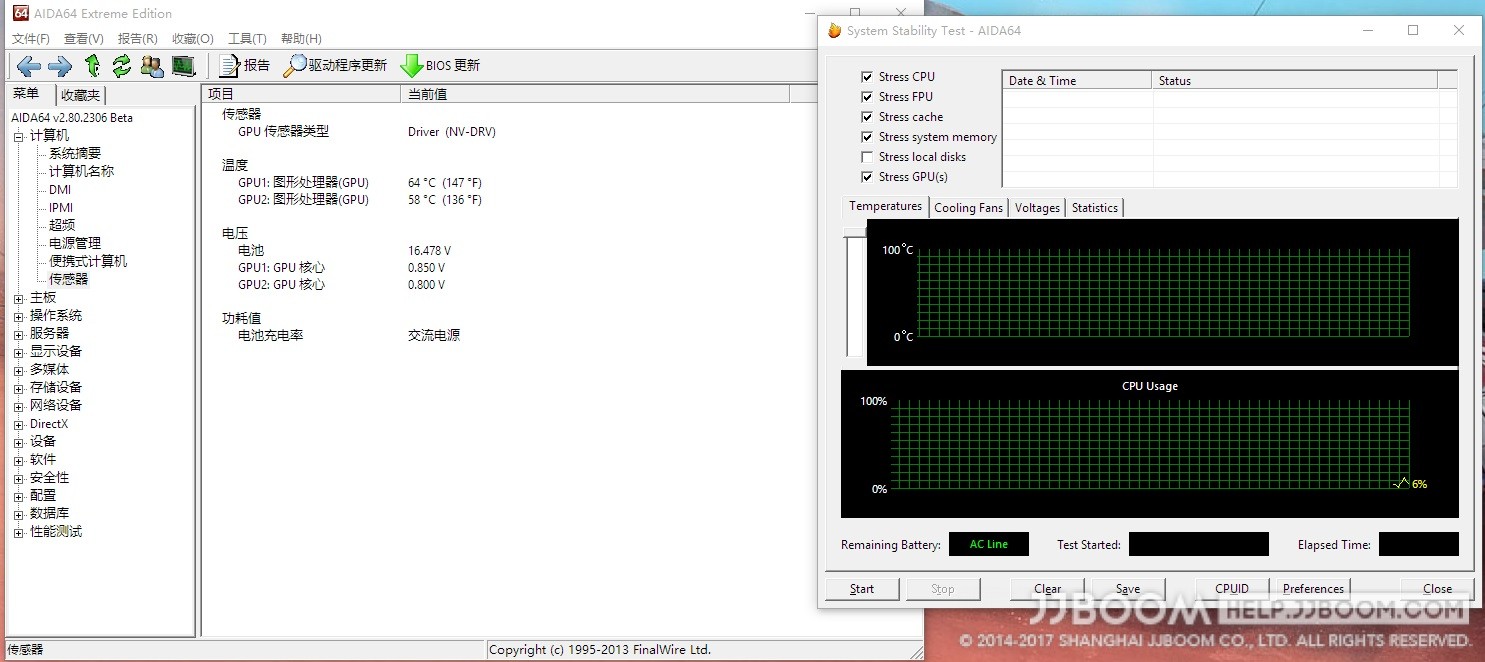This screenshot has width=1485, height=662.
Task: Enable the Stress local disks checkbox
Action: click(867, 157)
